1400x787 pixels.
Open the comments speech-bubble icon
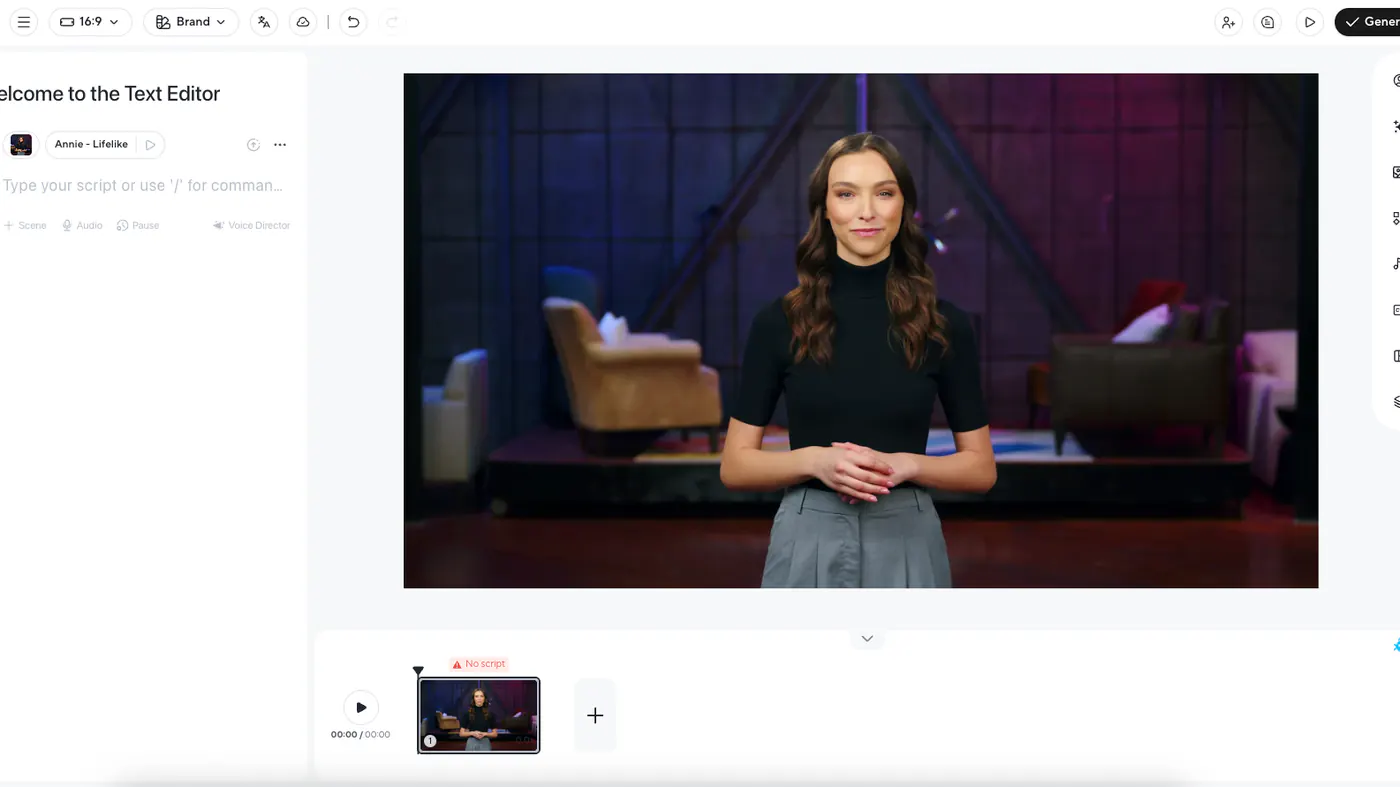[1268, 22]
